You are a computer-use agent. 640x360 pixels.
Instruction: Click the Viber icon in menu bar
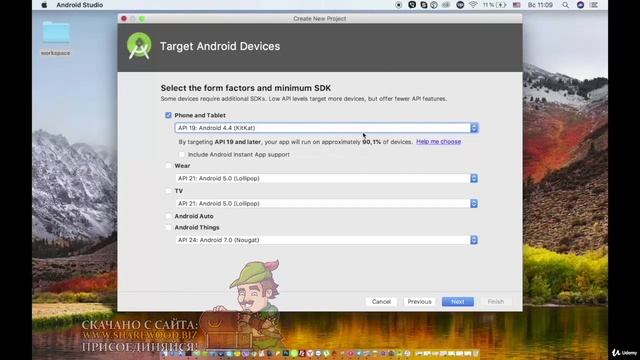(x=412, y=5)
